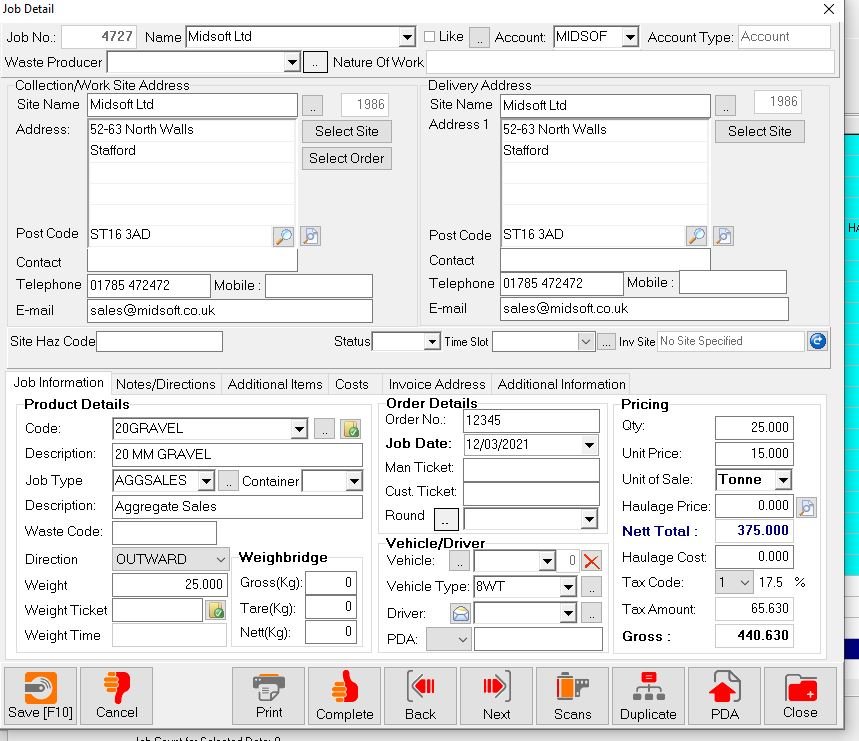Click the product Code green-tick document icon
Image resolution: width=859 pixels, height=741 pixels.
pyautogui.click(x=351, y=428)
